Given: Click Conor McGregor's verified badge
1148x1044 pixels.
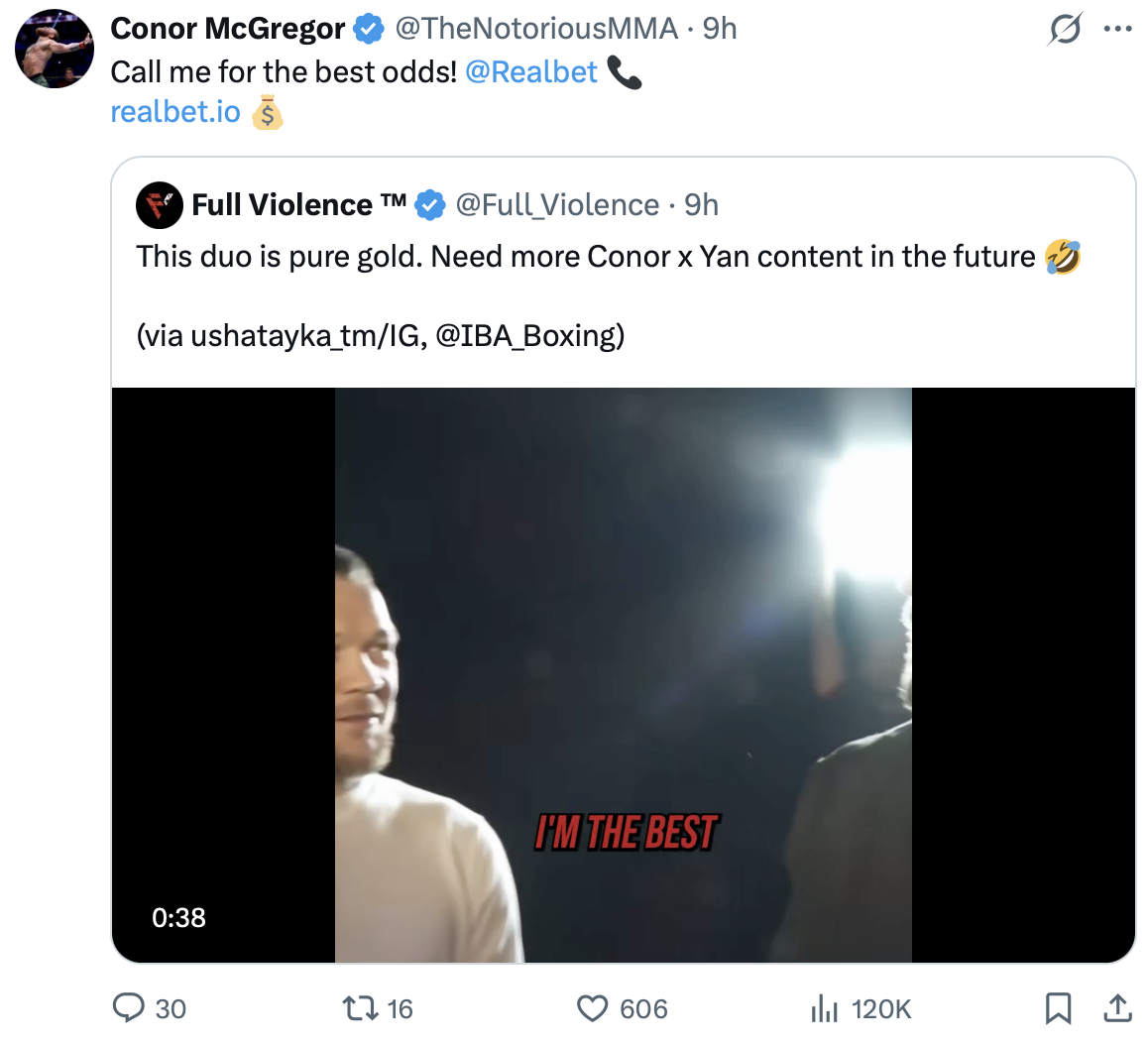Looking at the screenshot, I should [369, 30].
